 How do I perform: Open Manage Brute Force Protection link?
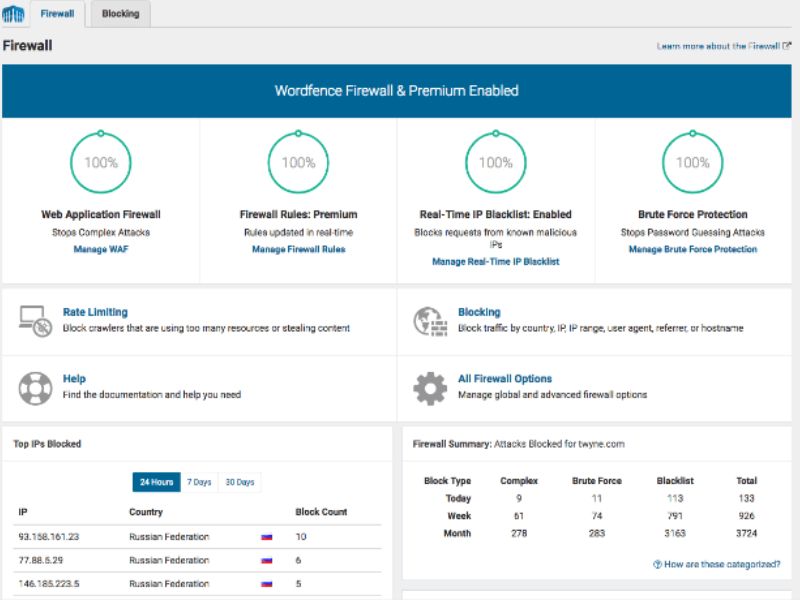point(692,249)
